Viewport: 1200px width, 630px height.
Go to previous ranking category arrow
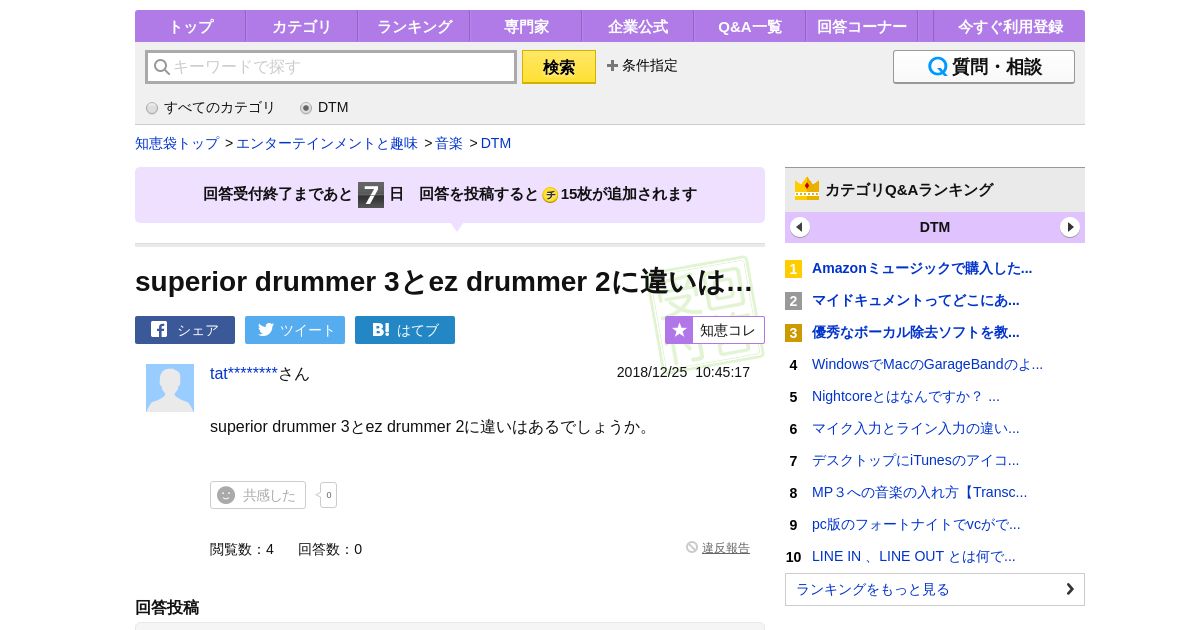click(800, 227)
